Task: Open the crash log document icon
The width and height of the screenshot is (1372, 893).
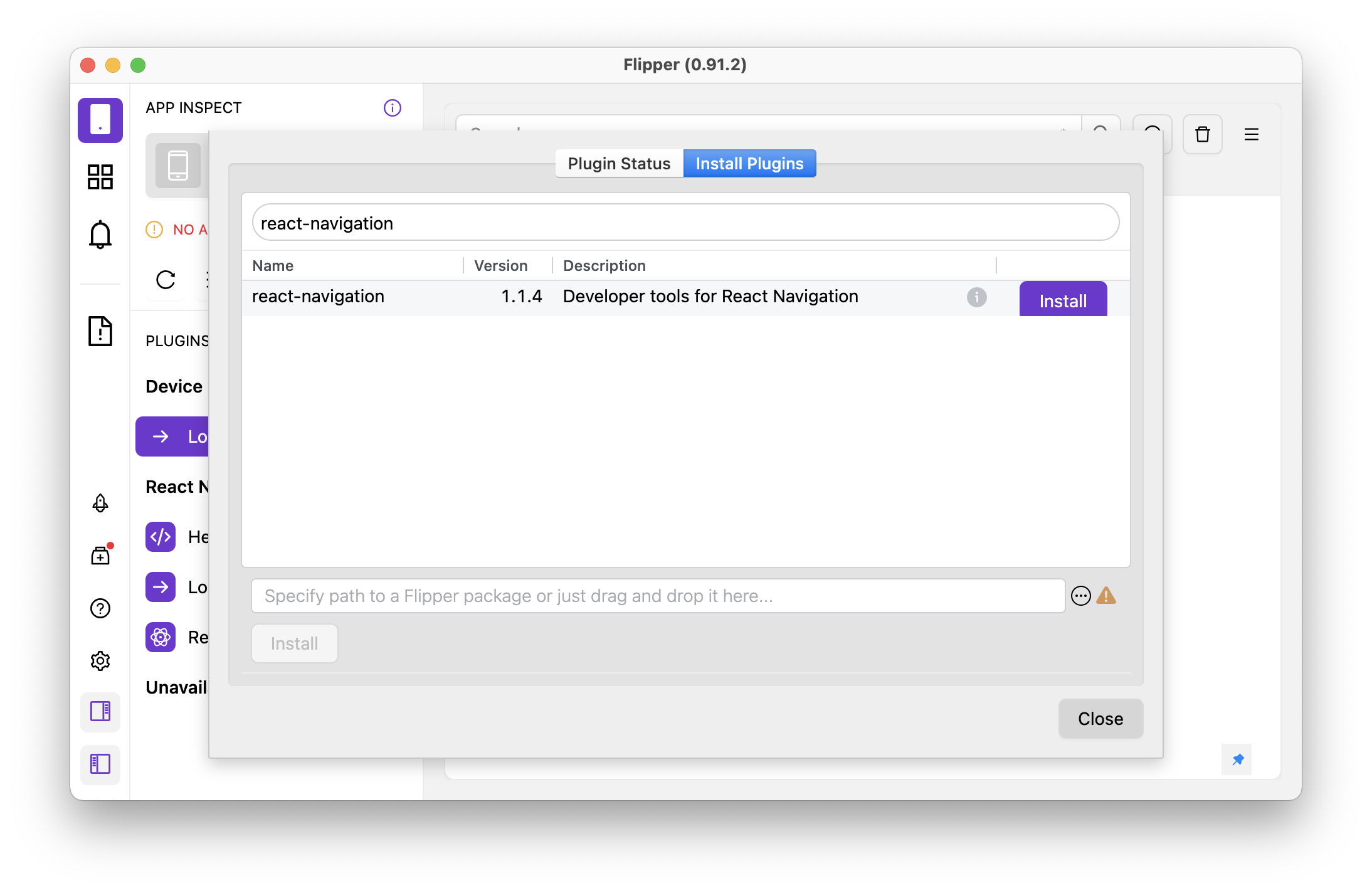Action: pos(100,331)
